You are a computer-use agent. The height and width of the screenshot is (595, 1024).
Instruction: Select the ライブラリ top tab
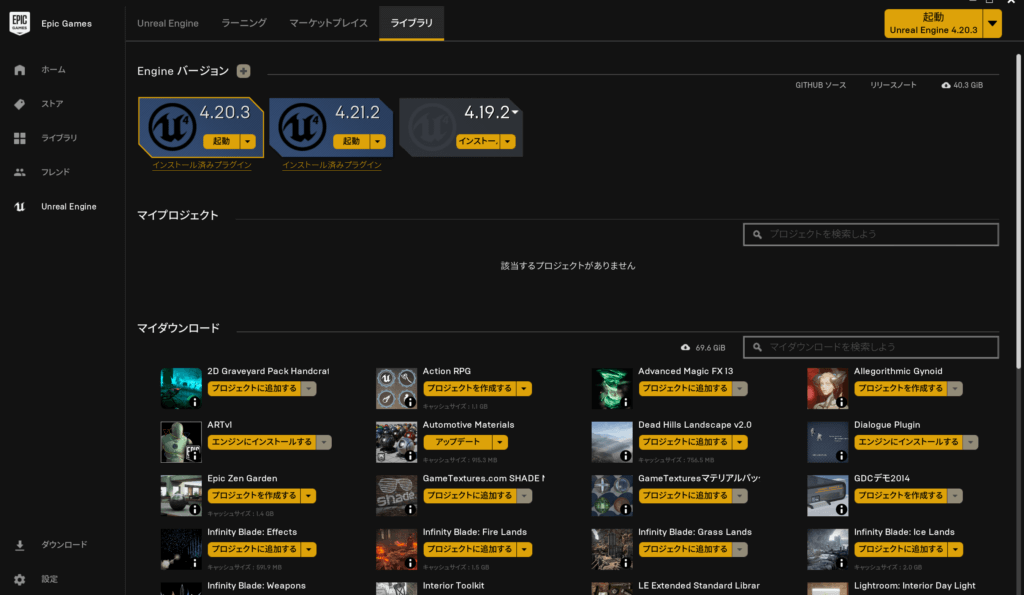[x=411, y=24]
